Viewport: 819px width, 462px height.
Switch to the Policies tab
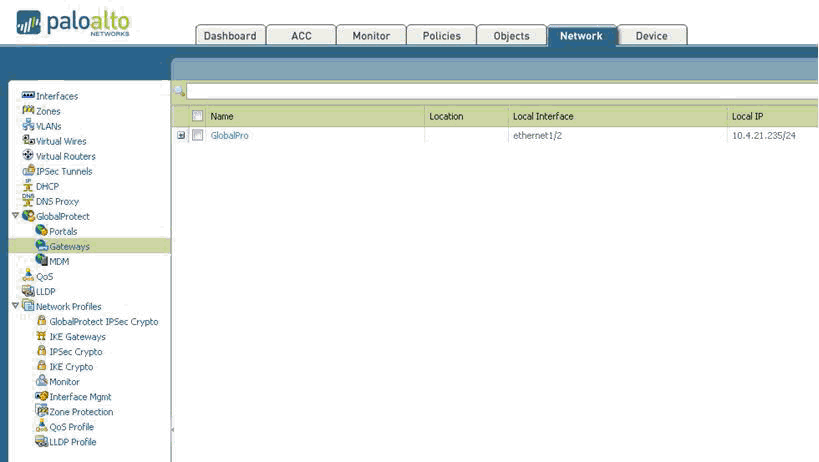point(441,36)
